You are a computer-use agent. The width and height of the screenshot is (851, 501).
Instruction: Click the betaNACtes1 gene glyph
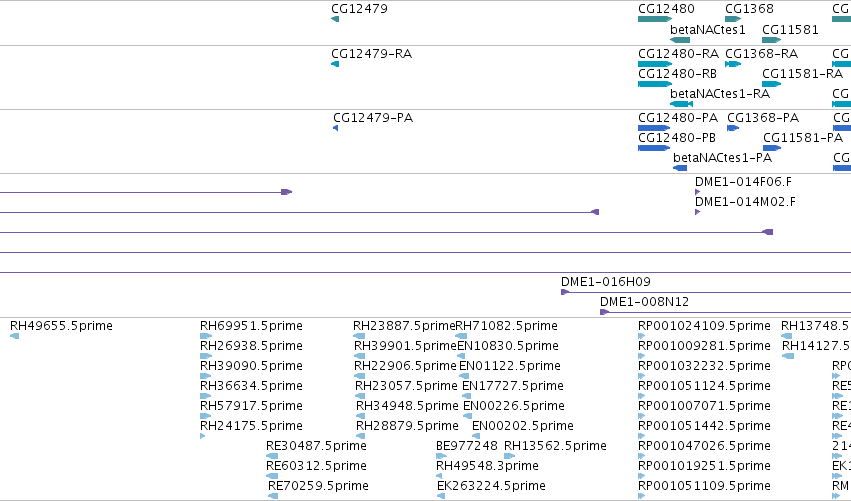tap(680, 40)
